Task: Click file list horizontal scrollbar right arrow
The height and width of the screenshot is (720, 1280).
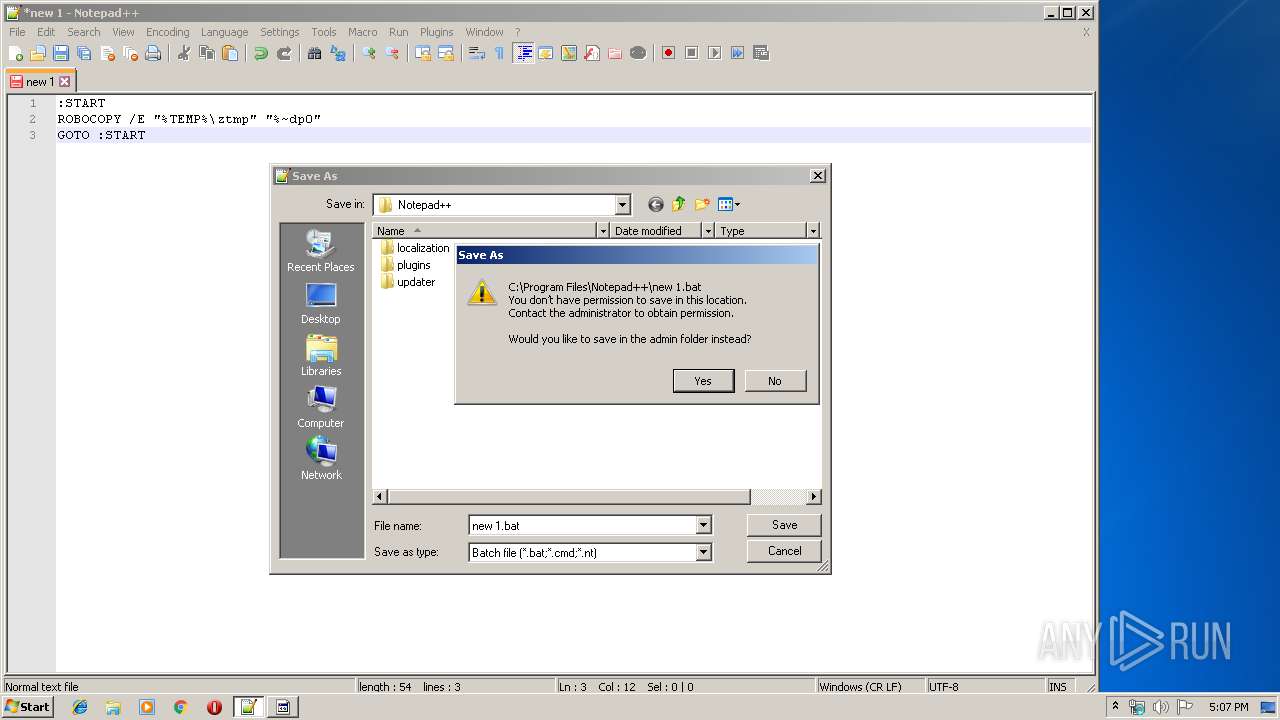Action: (813, 496)
